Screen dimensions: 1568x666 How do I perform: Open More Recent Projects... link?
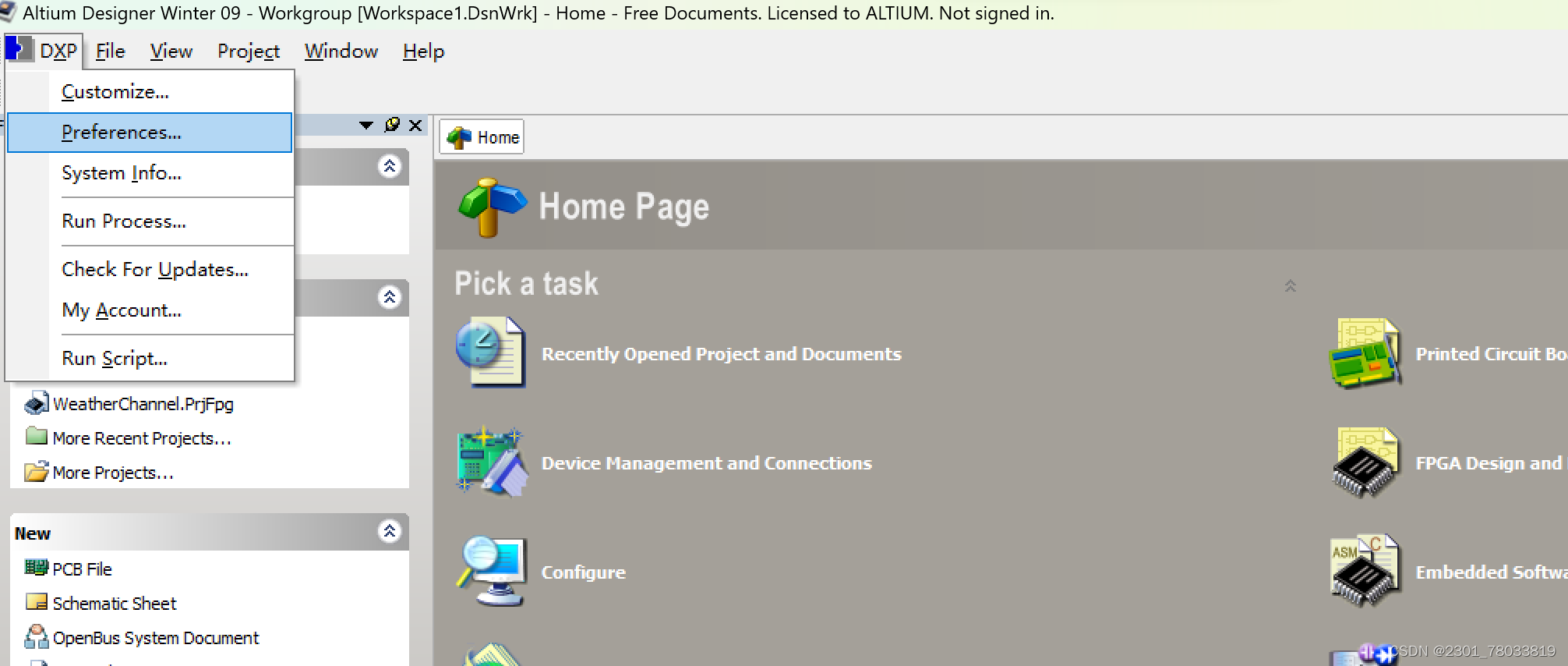pyautogui.click(x=142, y=438)
